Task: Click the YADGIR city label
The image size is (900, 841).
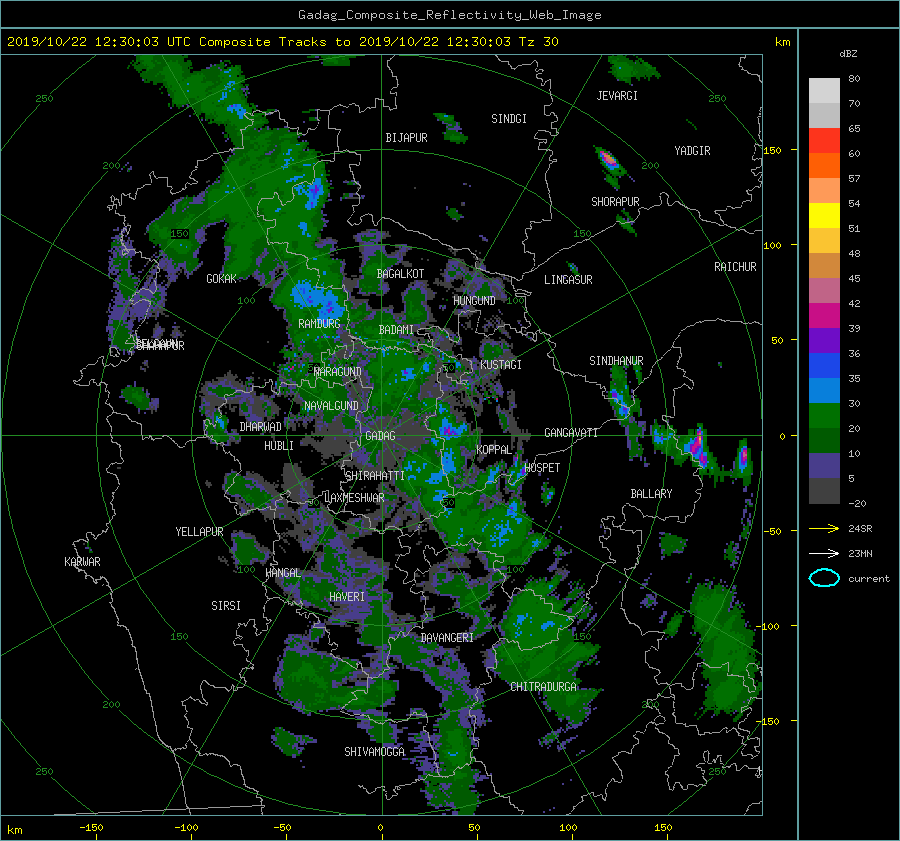Action: coord(692,151)
